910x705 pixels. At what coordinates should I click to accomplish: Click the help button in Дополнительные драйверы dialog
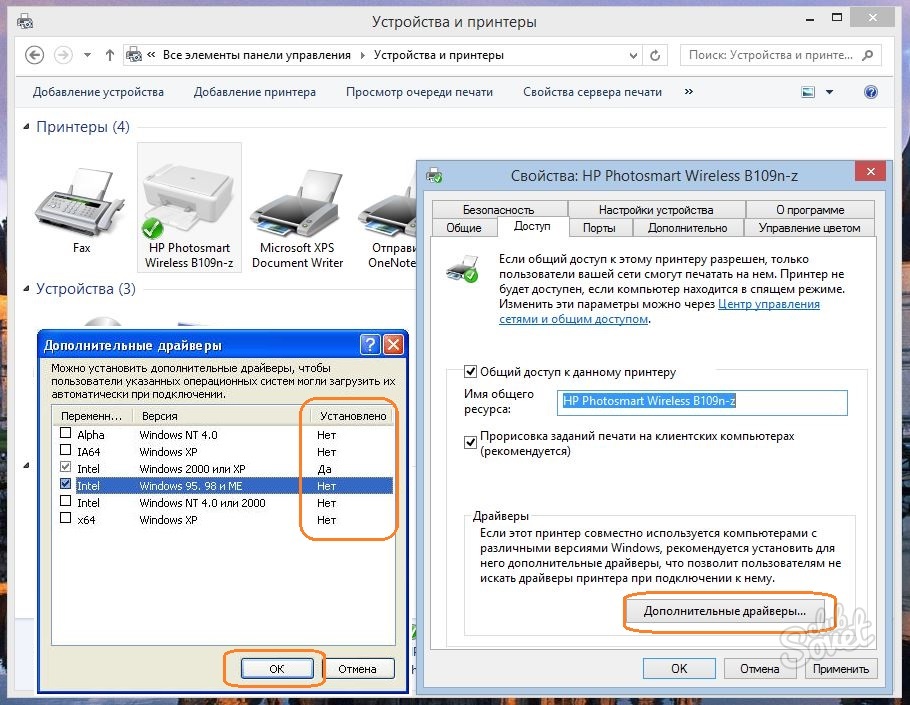tap(371, 345)
